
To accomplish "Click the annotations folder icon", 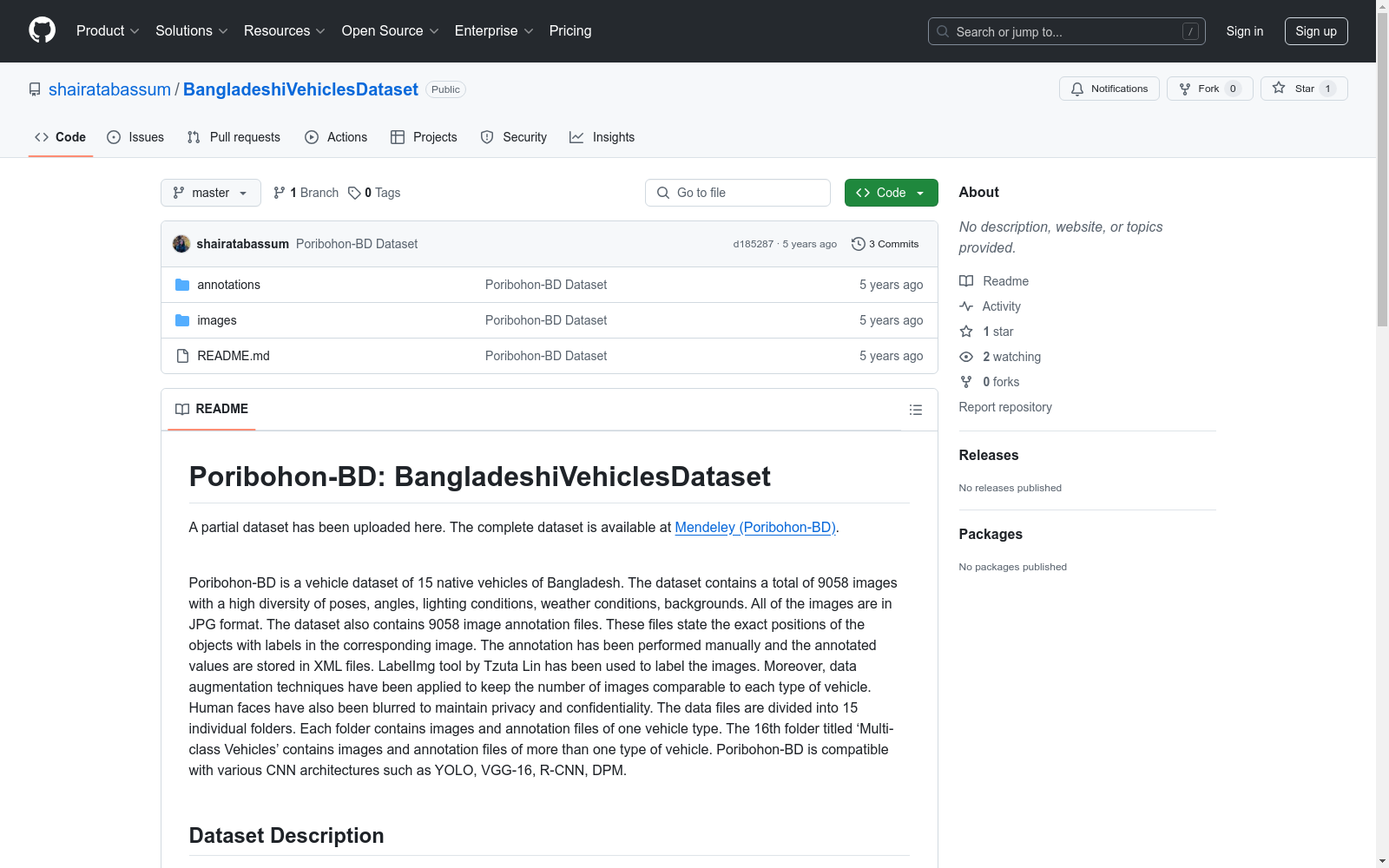I will 182,285.
